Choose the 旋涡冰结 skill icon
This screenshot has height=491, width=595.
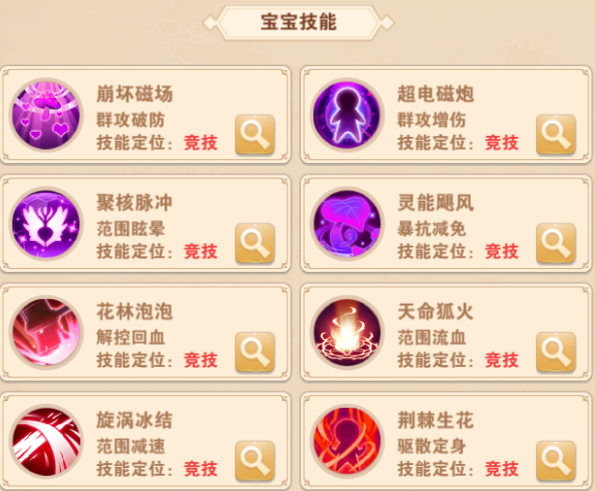(x=46, y=441)
